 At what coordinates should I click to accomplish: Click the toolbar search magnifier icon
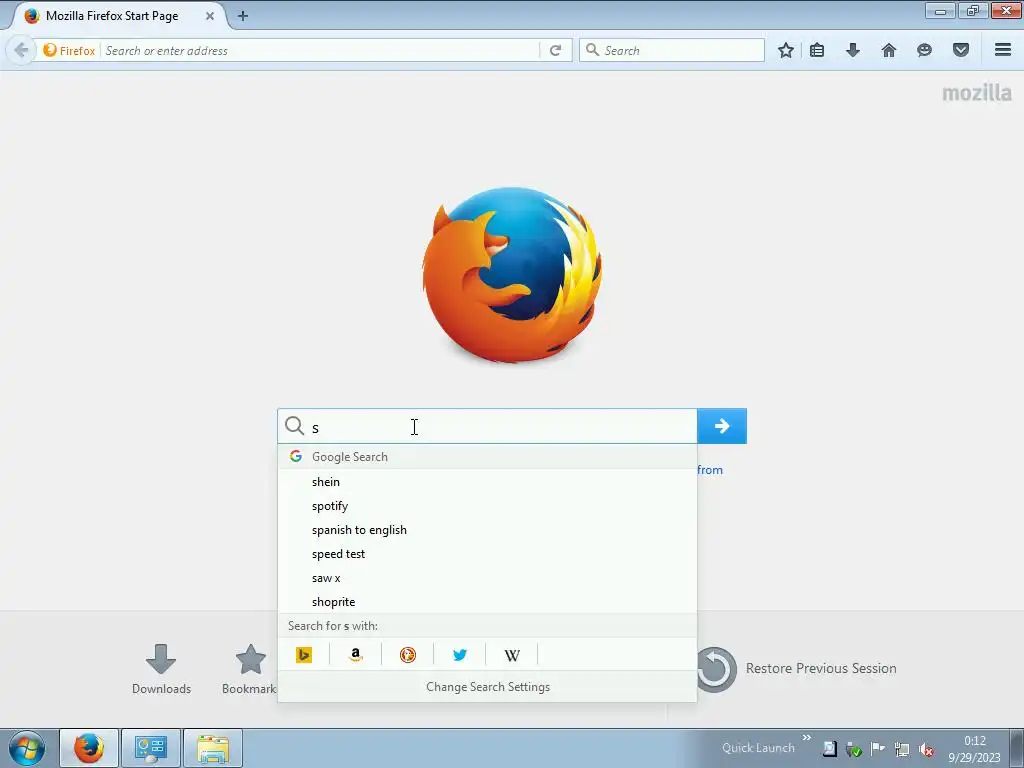click(x=592, y=50)
